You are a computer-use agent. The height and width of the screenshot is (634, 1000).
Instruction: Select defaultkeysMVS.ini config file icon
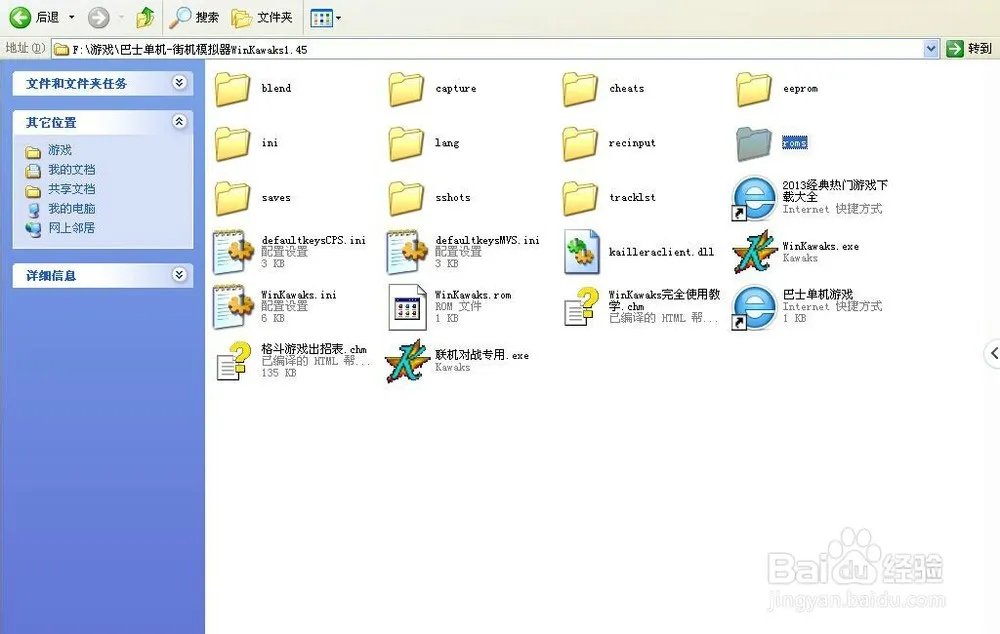point(406,252)
